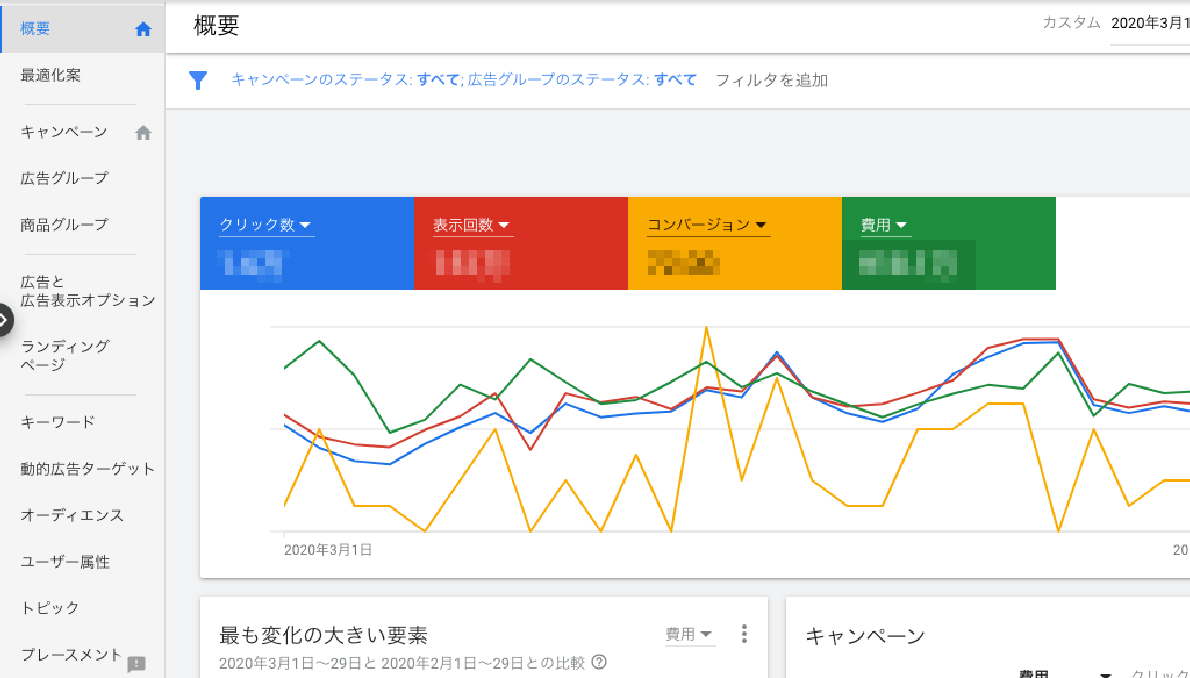
Task: Select 商品グループ in sidebar
Action: pyautogui.click(x=65, y=225)
